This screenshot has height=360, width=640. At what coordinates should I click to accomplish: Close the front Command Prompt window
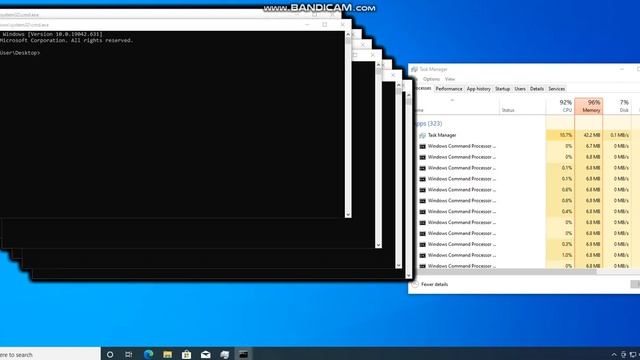(342, 24)
